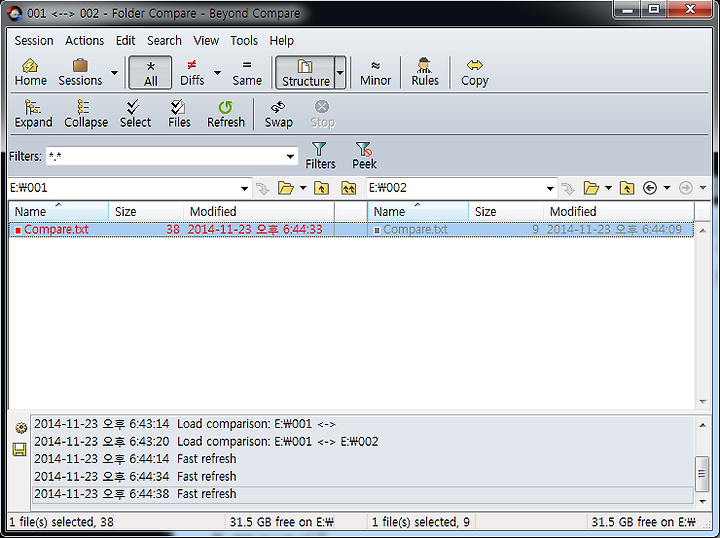The image size is (720, 538).
Task: Open the Sessions briefcase
Action: (x=80, y=72)
